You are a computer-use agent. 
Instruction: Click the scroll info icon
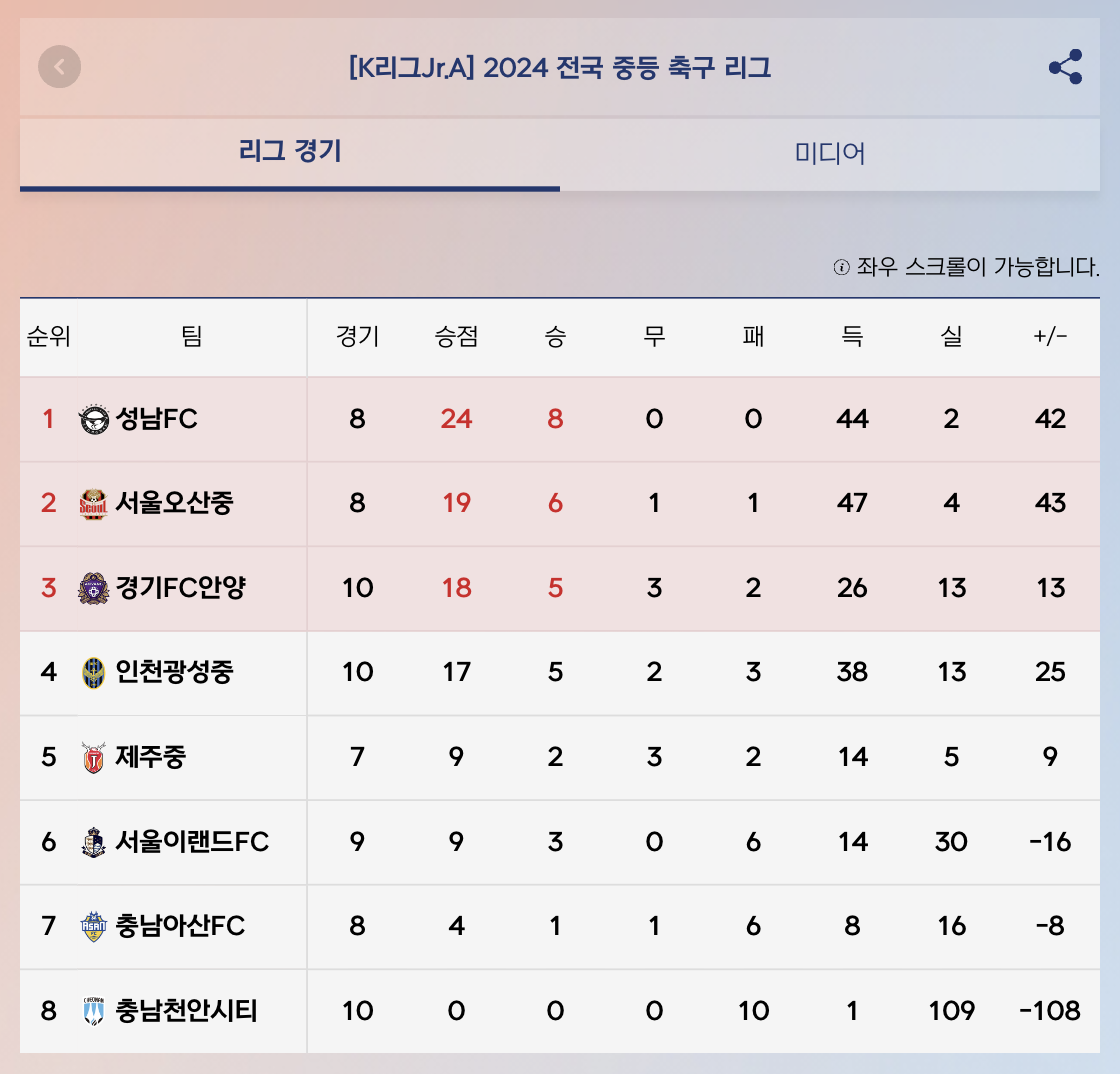(840, 268)
